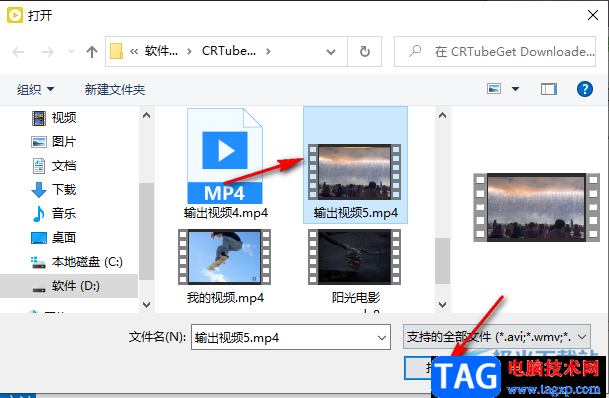Expand the chevron after CRTube breadcrumb
The height and width of the screenshot is (398, 609).
click(x=268, y=51)
